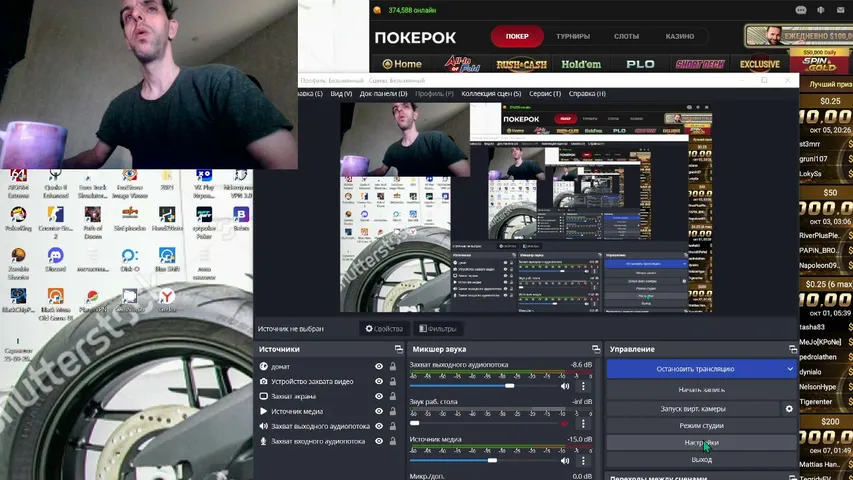Switch to ТУРНИРЫ tab in ПОКЕРОК
The width and height of the screenshot is (853, 480).
tap(573, 36)
